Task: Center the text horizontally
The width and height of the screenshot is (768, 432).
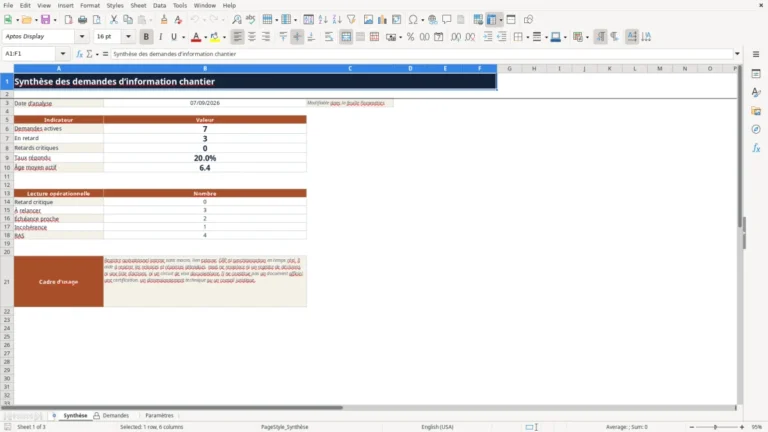Action: pyautogui.click(x=251, y=37)
